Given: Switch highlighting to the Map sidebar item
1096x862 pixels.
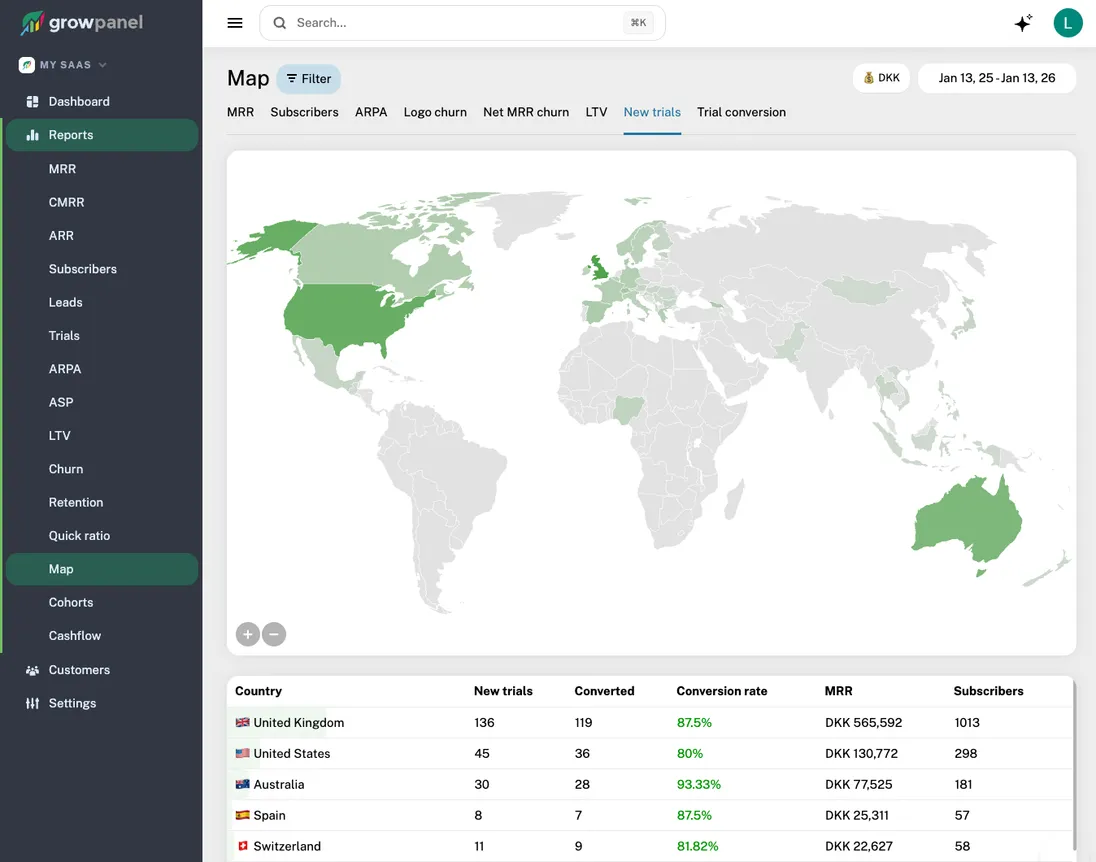Looking at the screenshot, I should [x=61, y=568].
